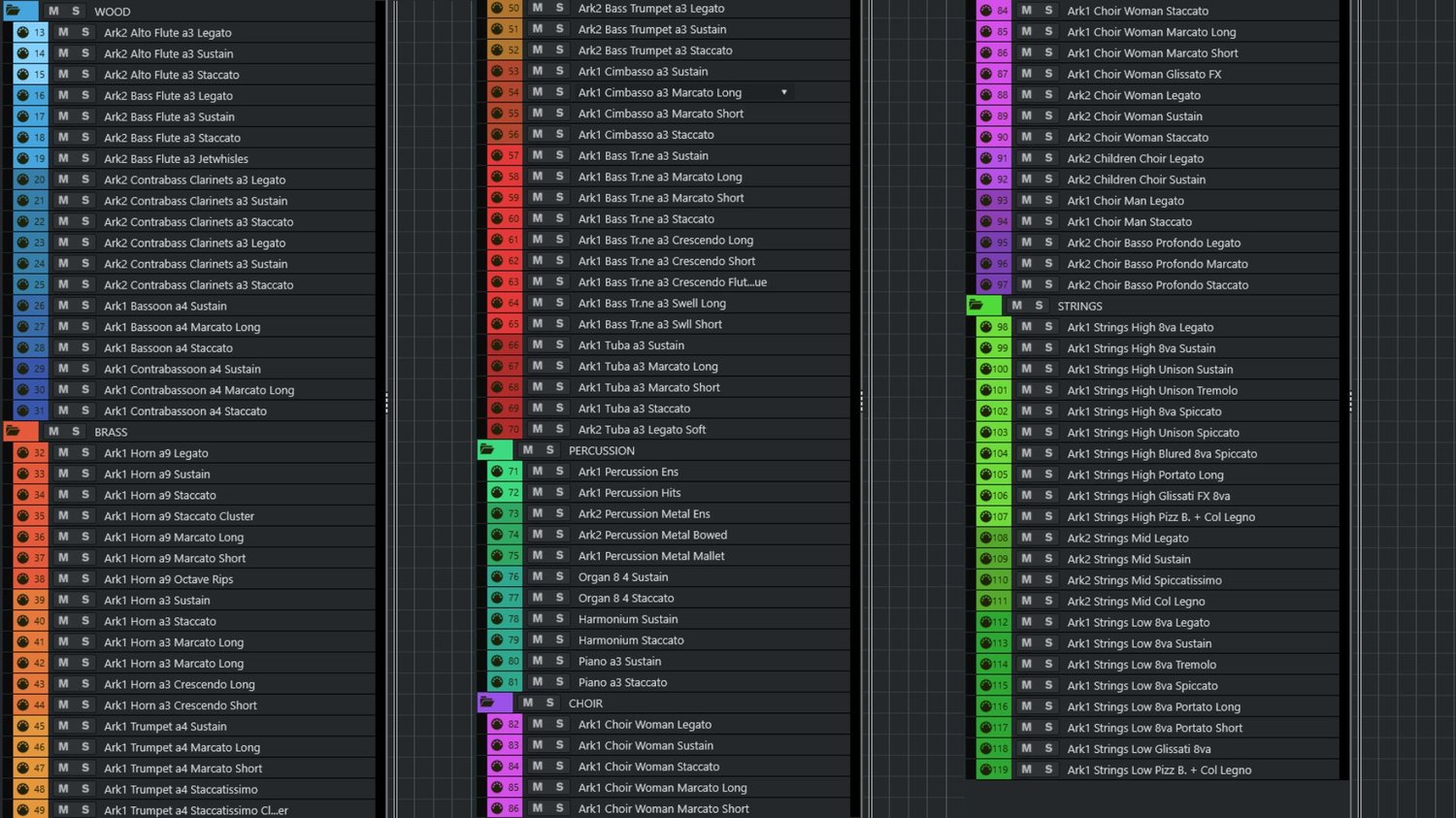Screen dimensions: 1456x818
Task: Click the instrument icon of Ark1 Bass Tr.ne a3 Swell Long
Action: 497,303
